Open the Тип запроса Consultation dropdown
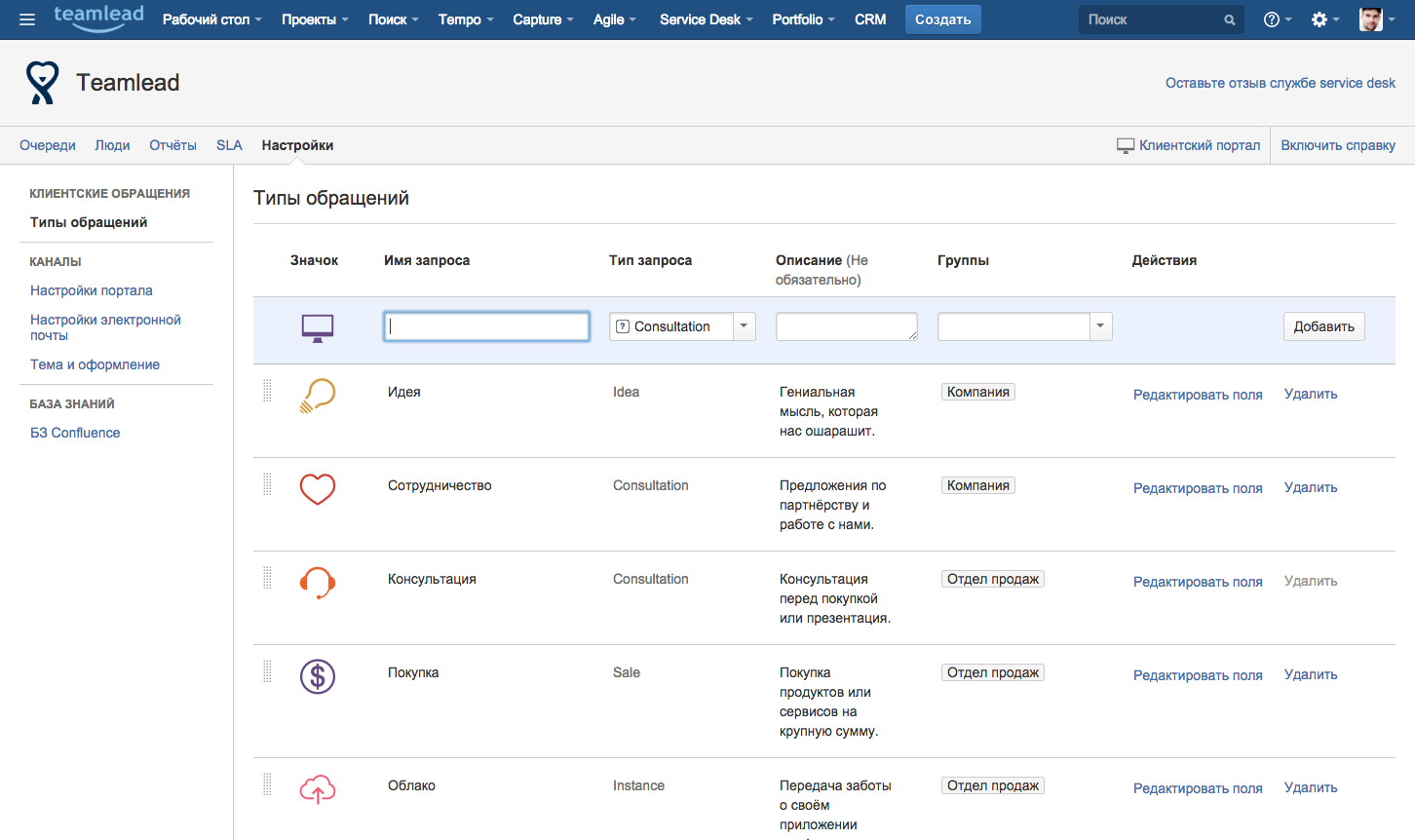1415x840 pixels. [744, 326]
